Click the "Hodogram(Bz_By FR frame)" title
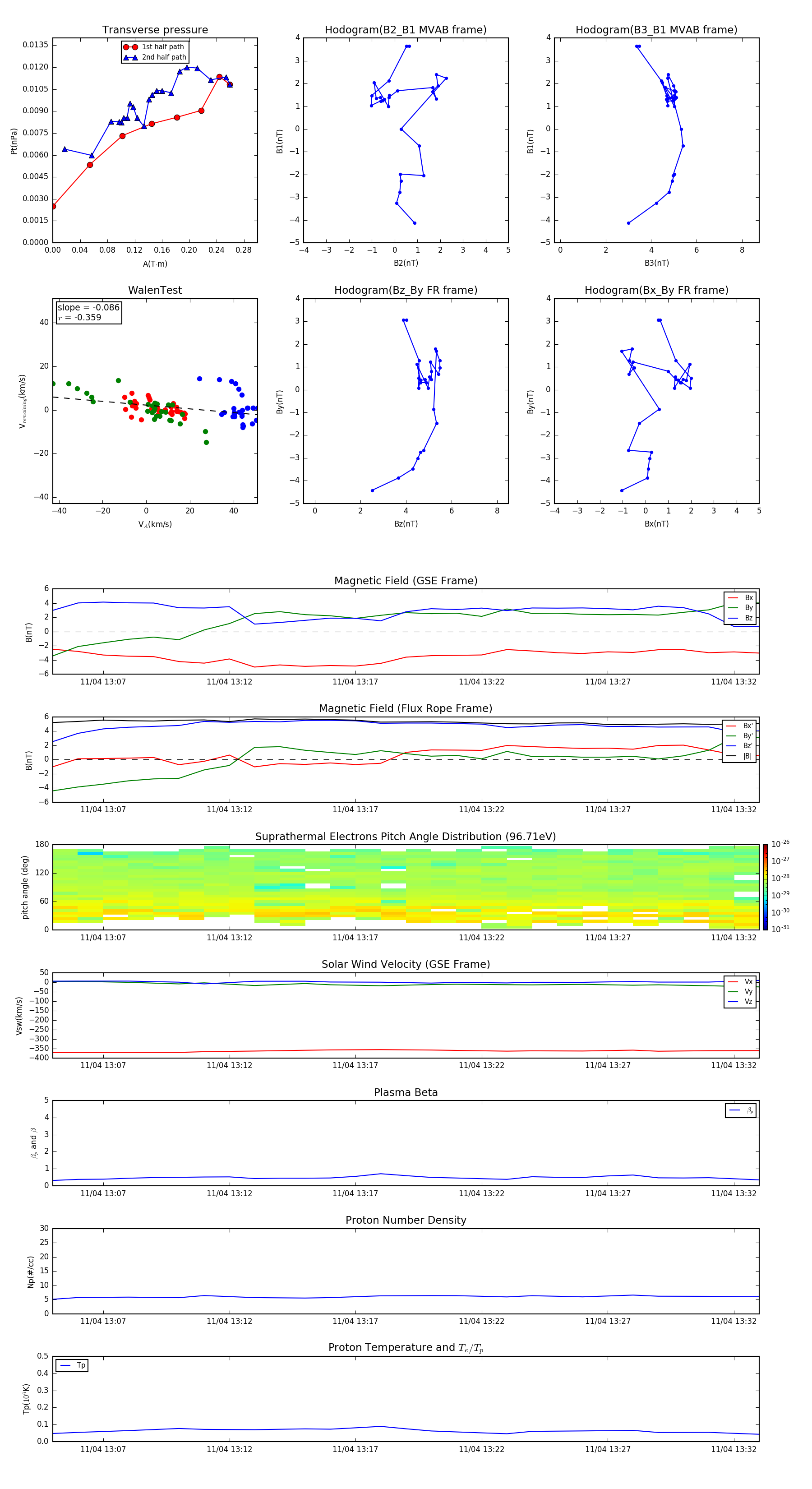Image resolution: width=812 pixels, height=1489 pixels. 406,290
